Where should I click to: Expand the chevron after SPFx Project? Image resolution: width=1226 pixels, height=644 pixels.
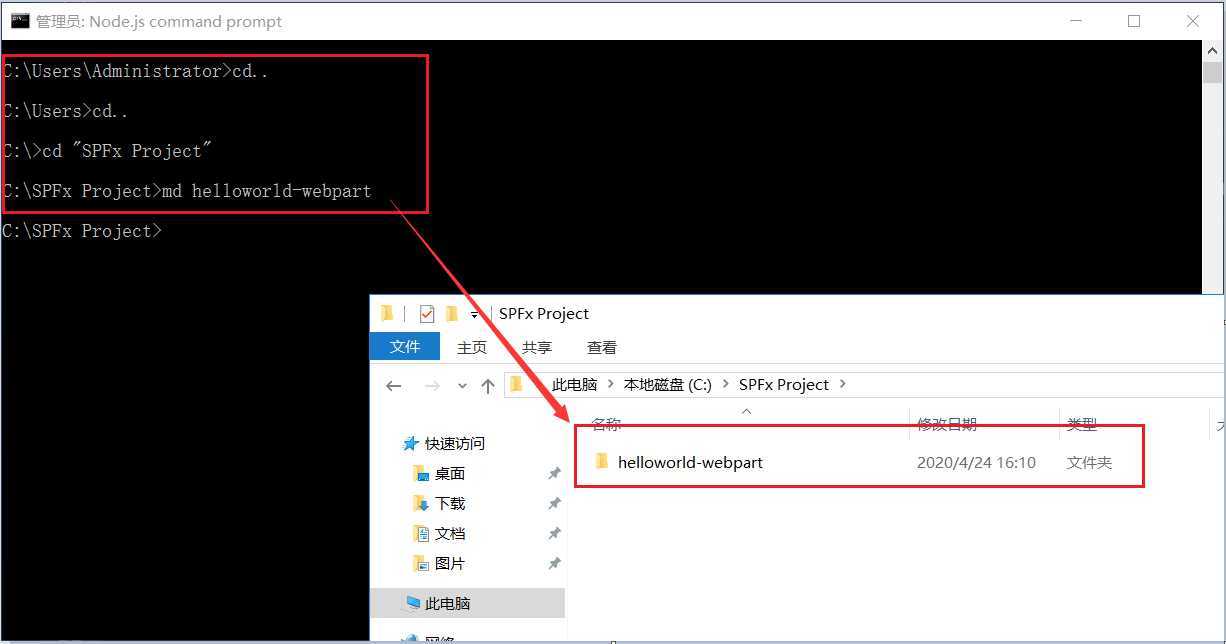(843, 384)
